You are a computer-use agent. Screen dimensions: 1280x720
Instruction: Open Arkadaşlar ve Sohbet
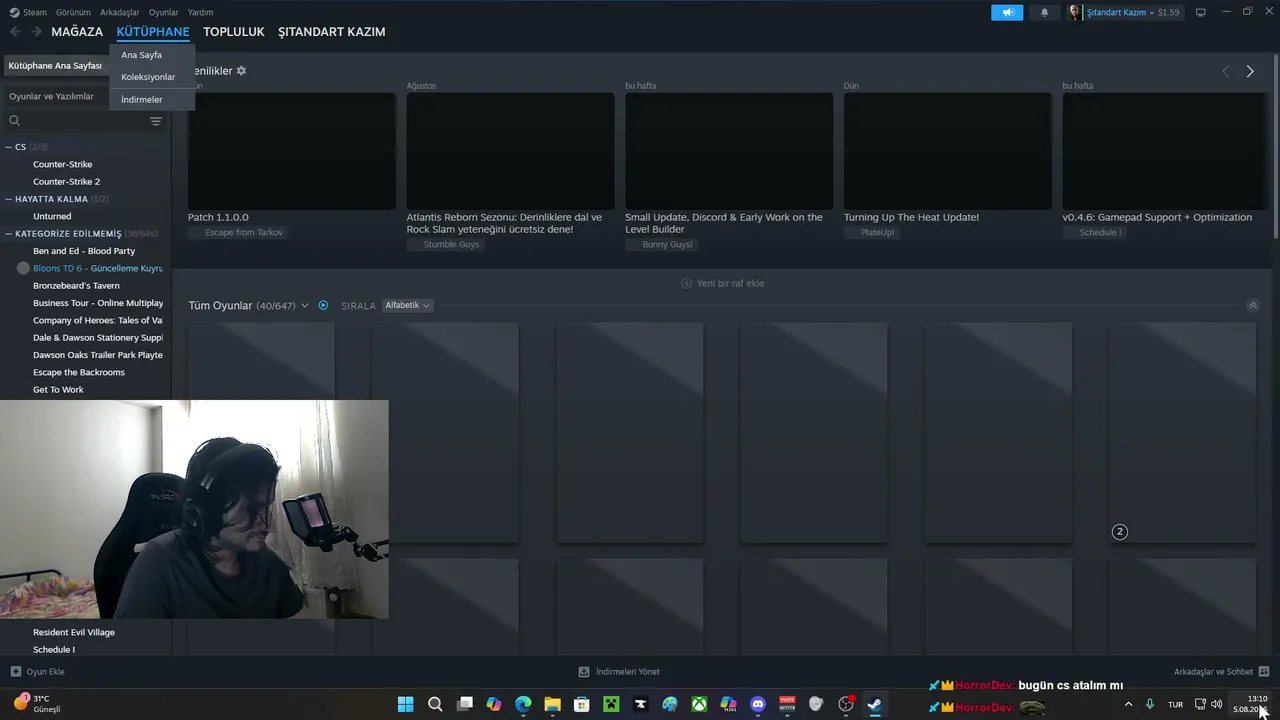coord(1222,672)
